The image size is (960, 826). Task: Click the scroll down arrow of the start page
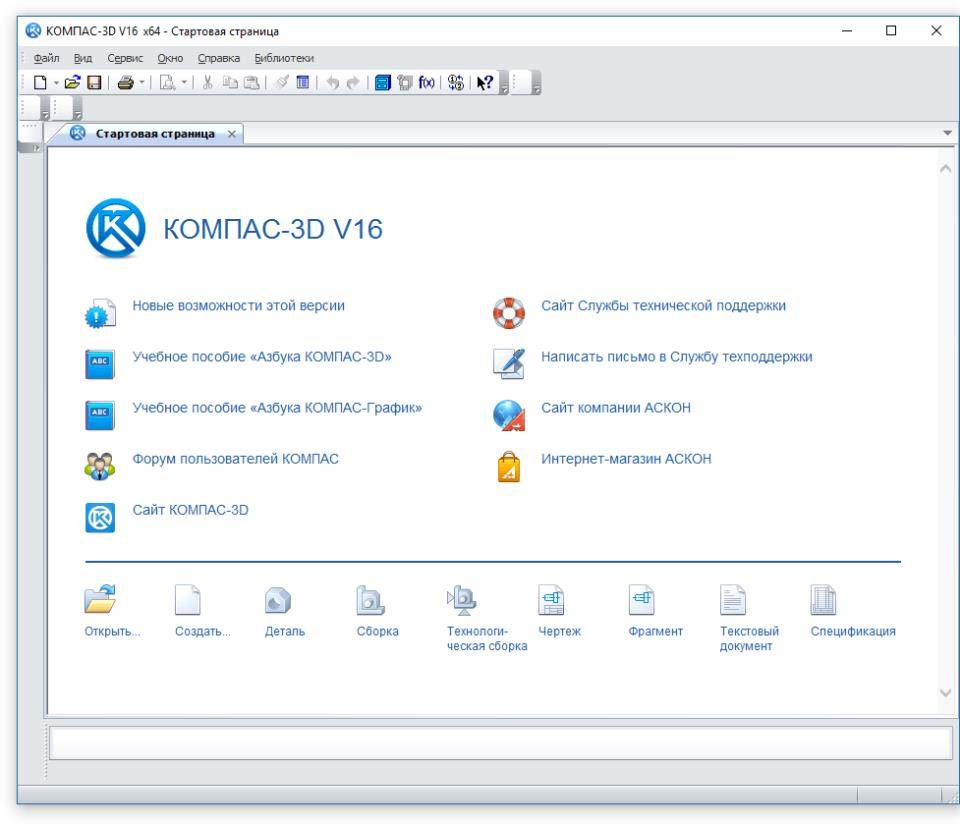[947, 693]
